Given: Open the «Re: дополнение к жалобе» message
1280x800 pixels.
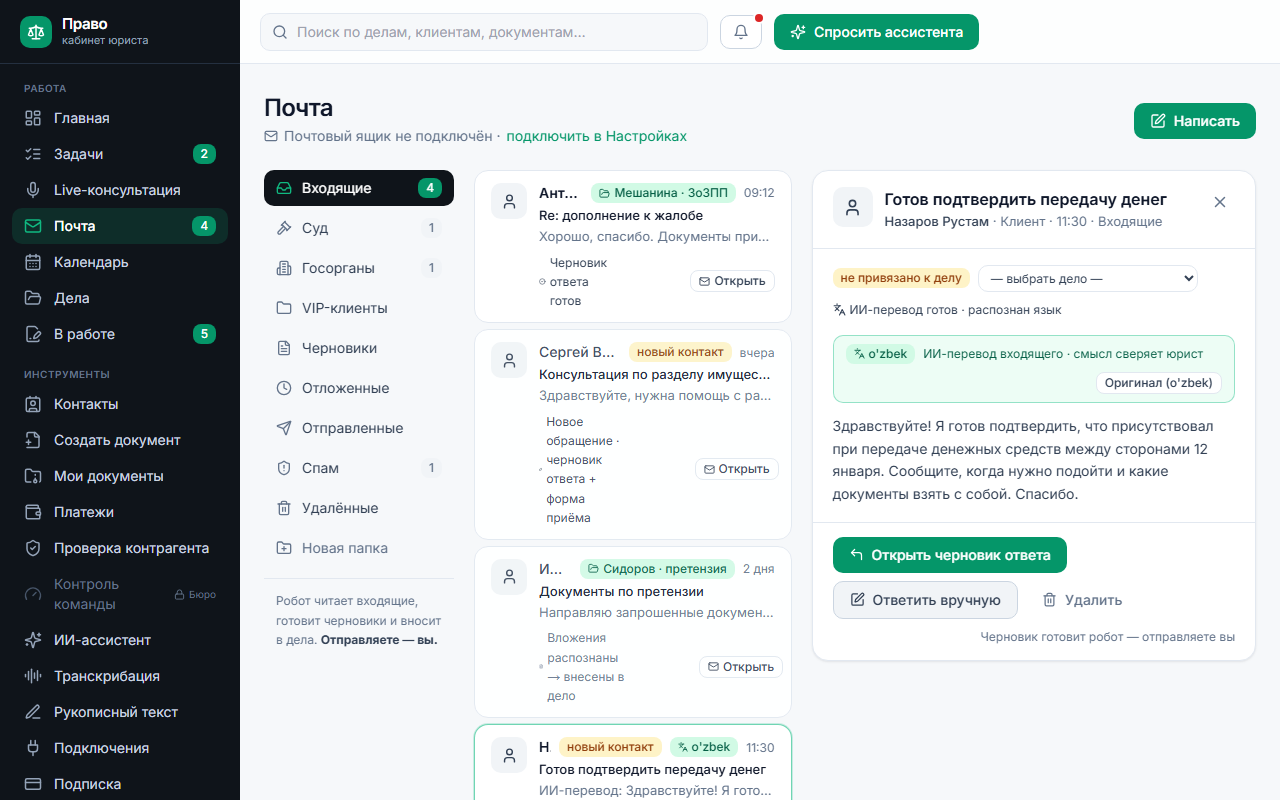Looking at the screenshot, I should (633, 246).
